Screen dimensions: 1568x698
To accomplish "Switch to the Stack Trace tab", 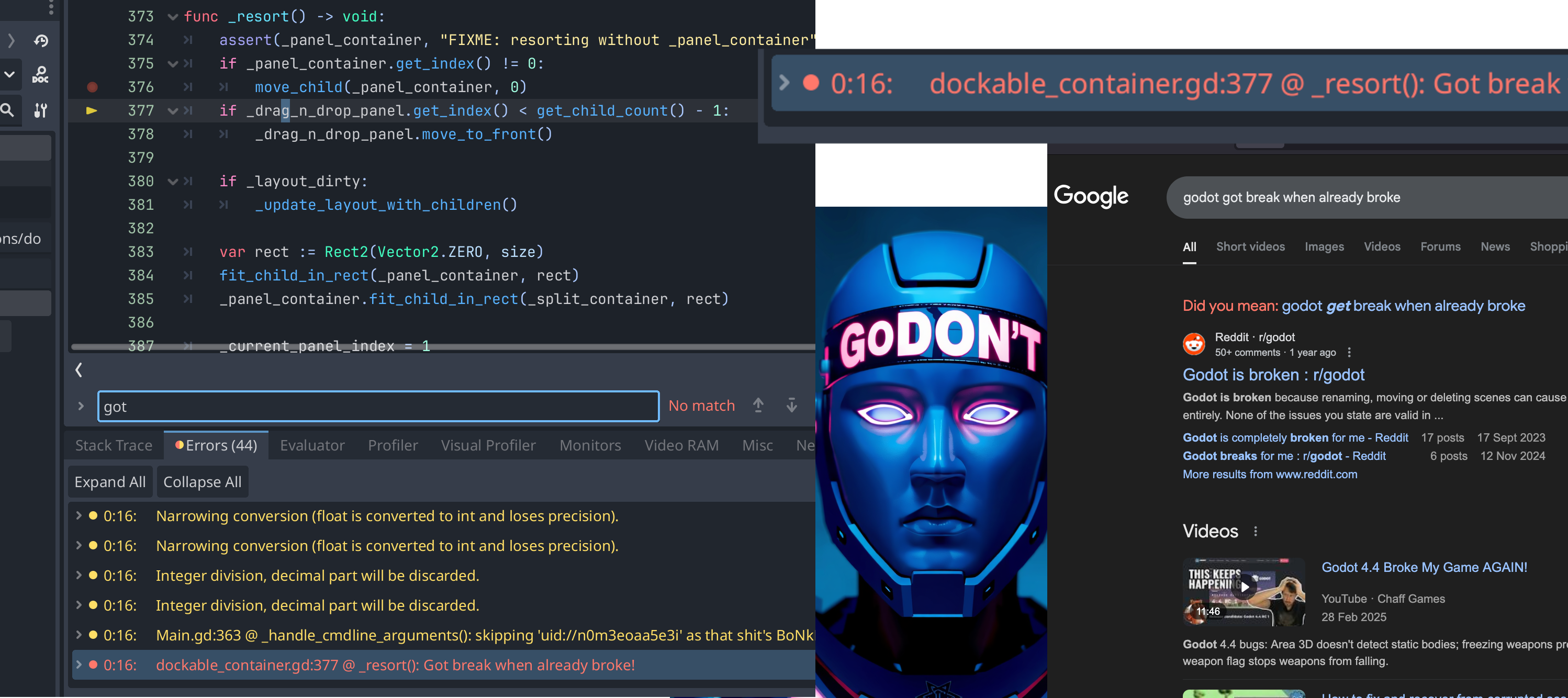I will 114,445.
